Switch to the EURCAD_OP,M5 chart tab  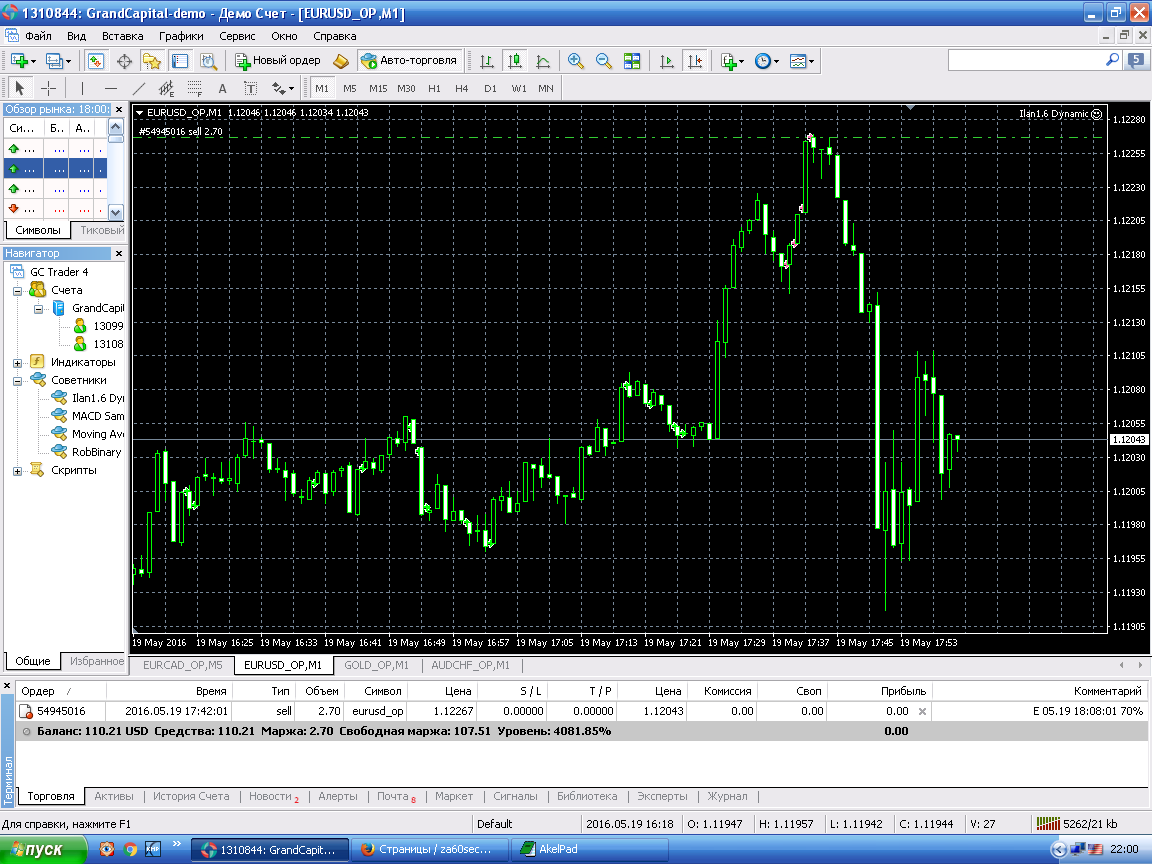(182, 665)
